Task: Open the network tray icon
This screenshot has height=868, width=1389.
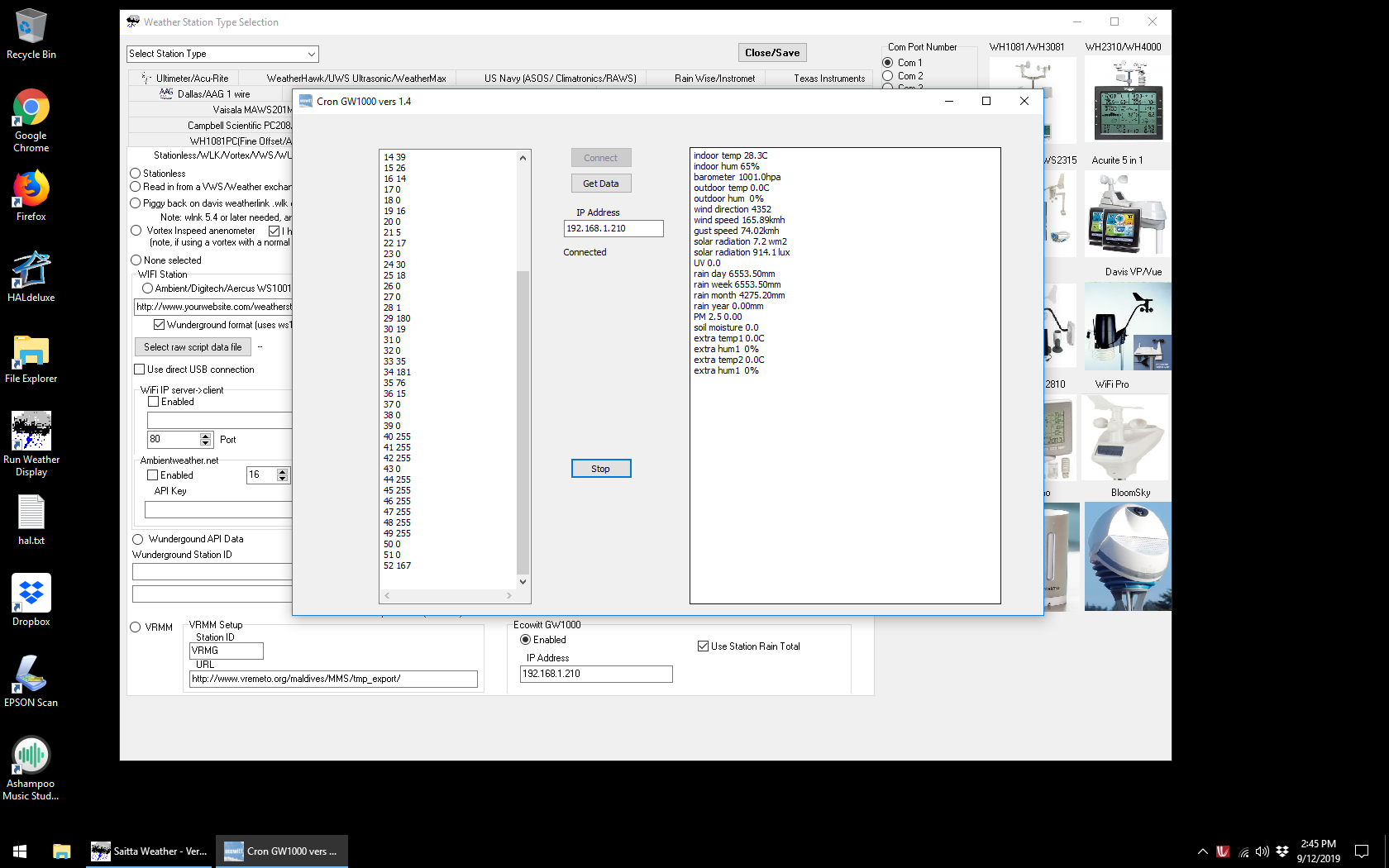Action: [1243, 851]
